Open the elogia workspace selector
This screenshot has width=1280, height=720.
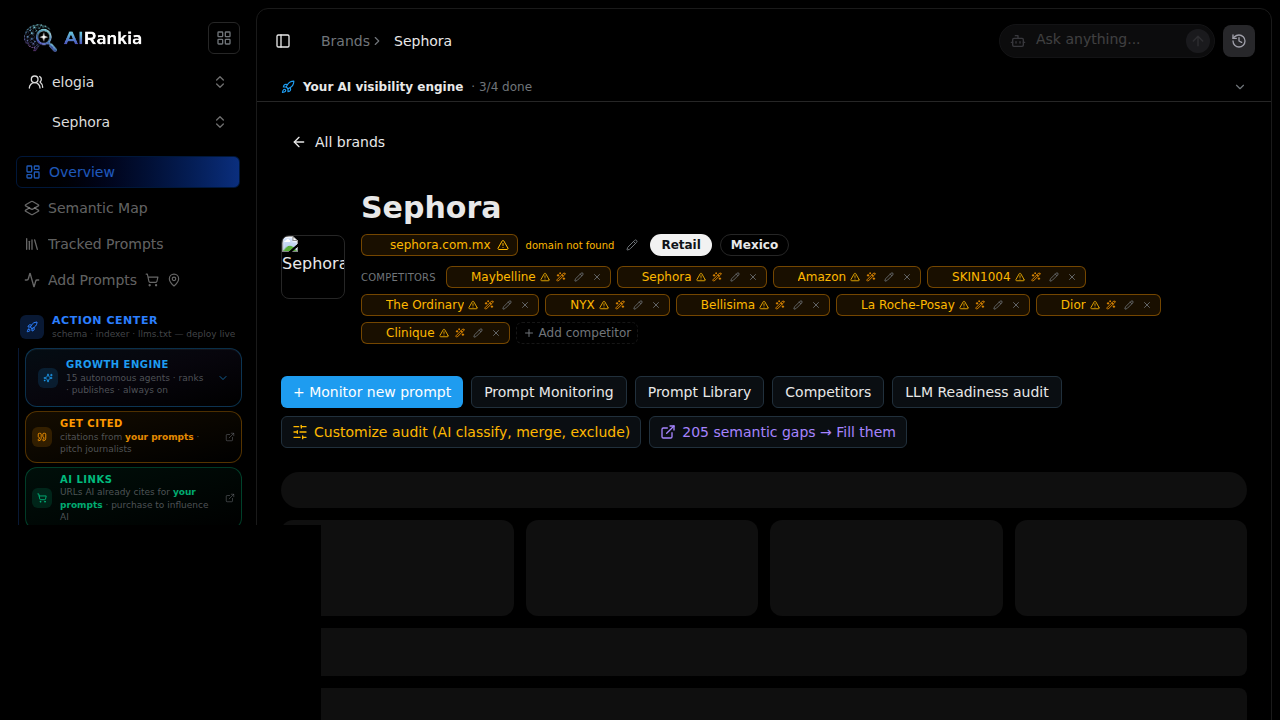point(128,82)
